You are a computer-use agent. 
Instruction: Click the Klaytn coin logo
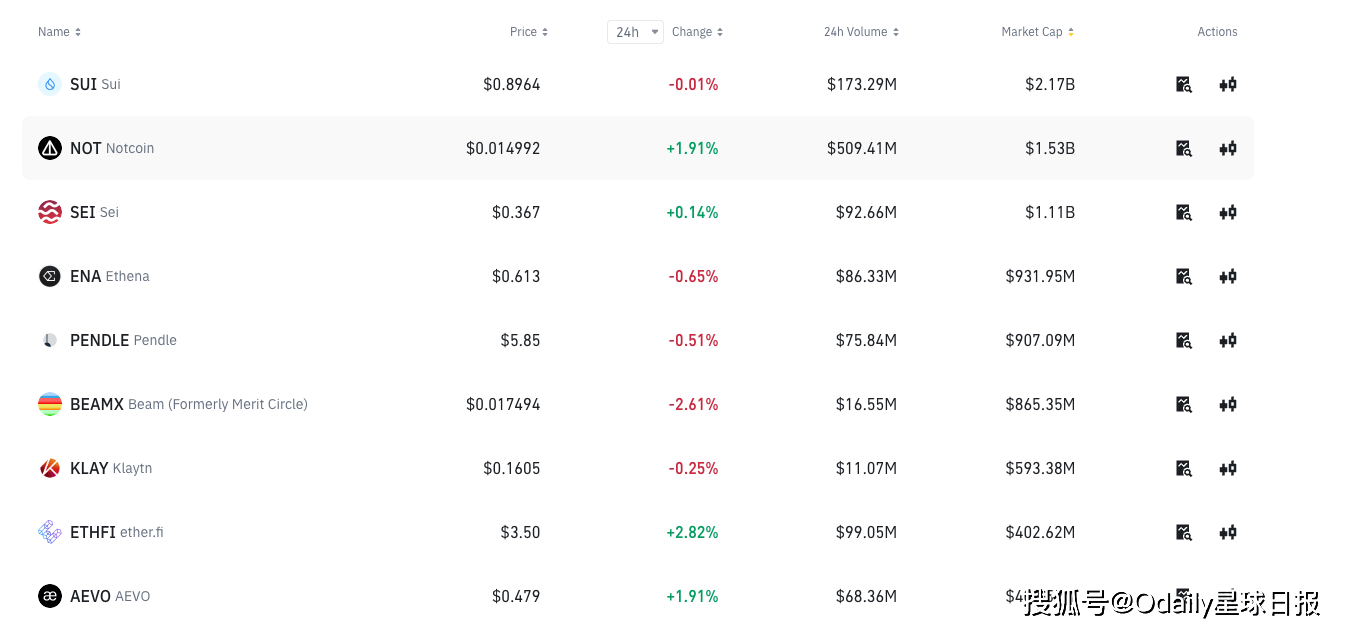click(x=50, y=468)
